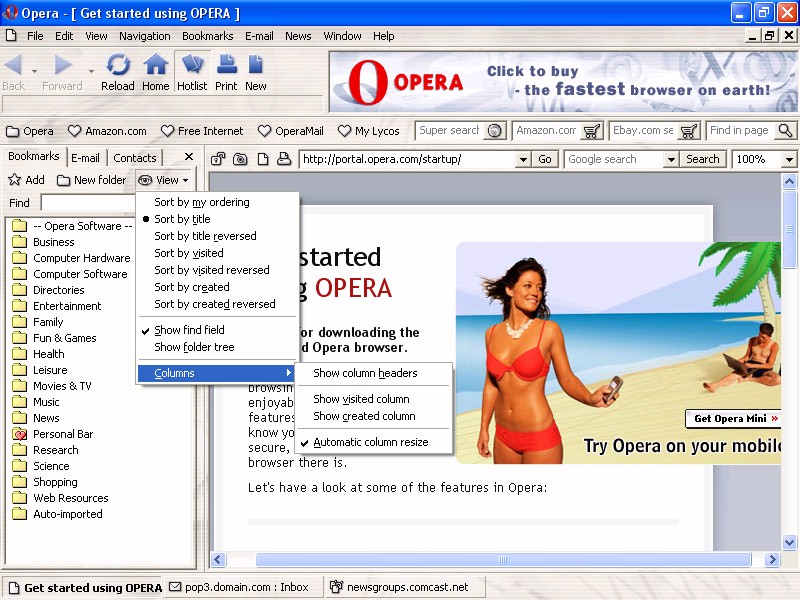Go to the Home page
The image size is (800, 600).
click(156, 72)
